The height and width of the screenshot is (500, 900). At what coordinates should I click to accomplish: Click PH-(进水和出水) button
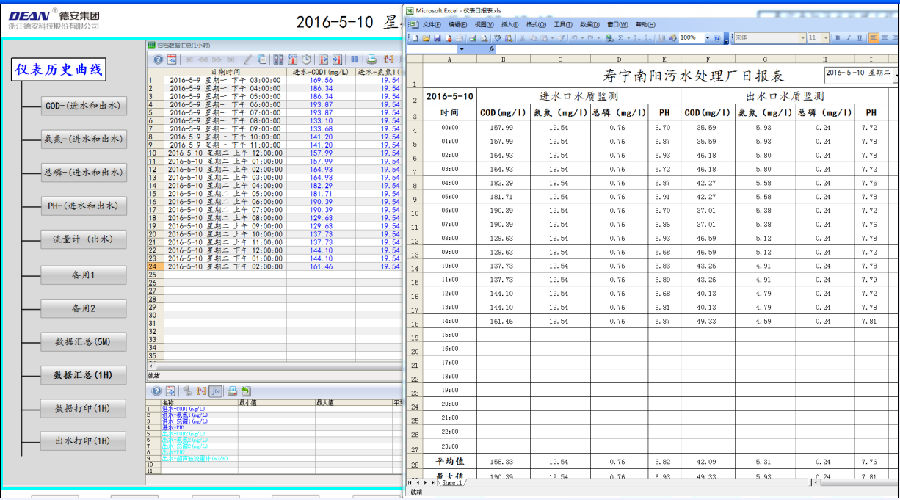pos(83,206)
